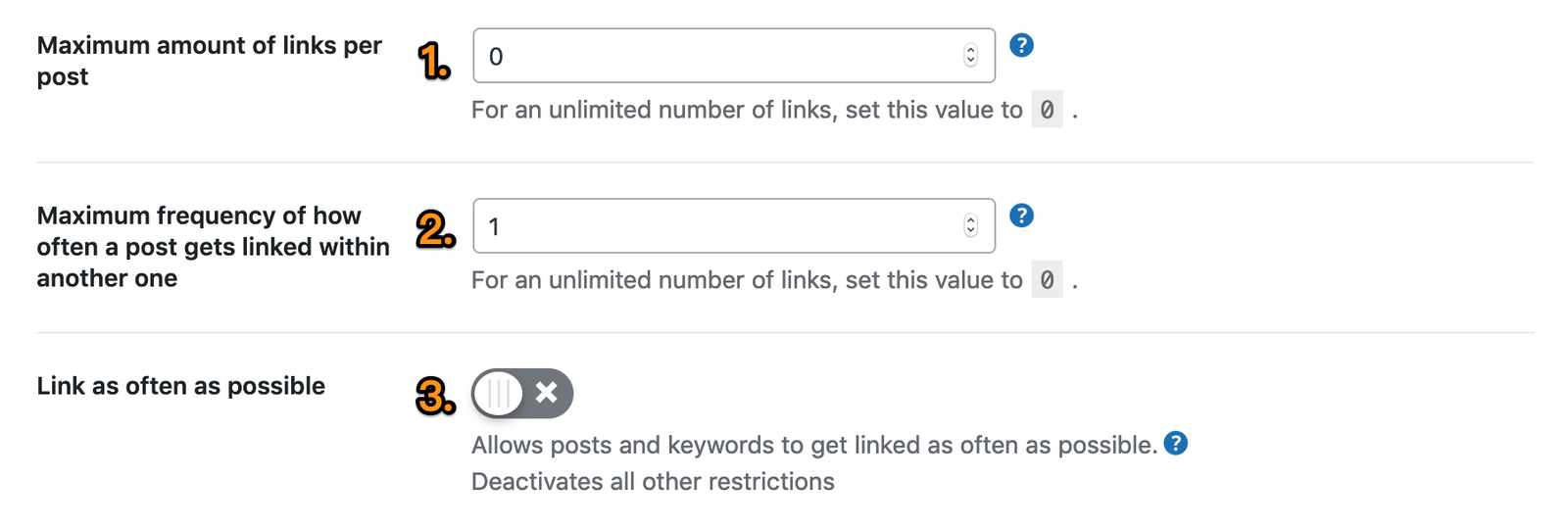Click help icon for maximum links per post
This screenshot has height=528, width=1568.
pos(1021,45)
